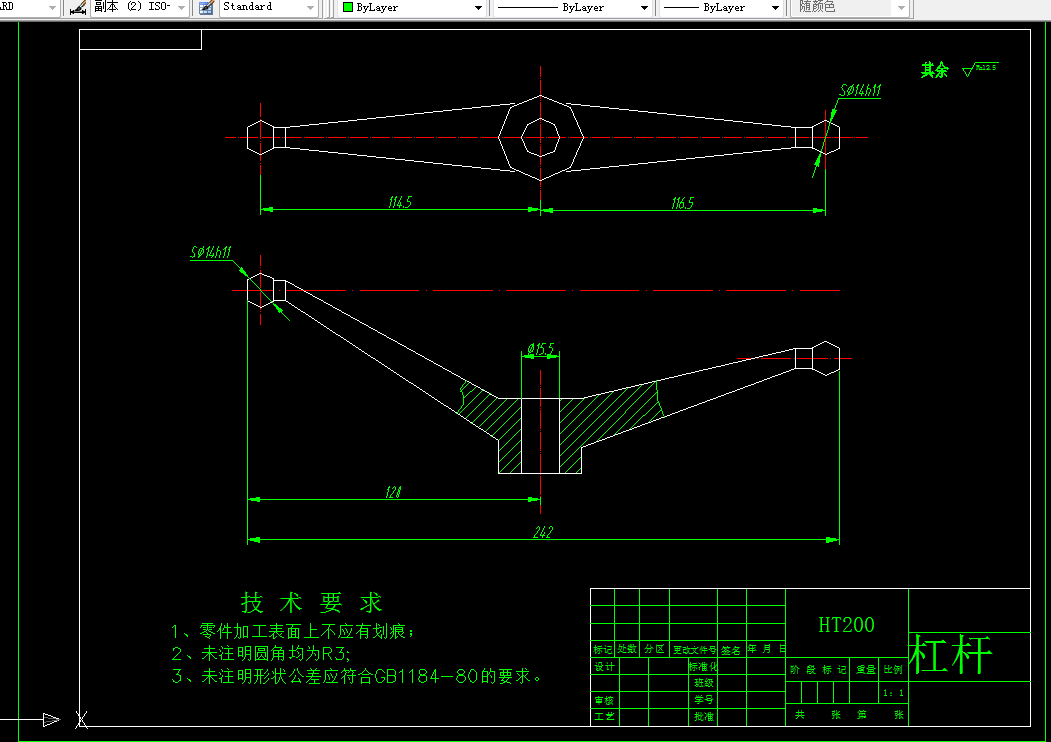Open the 副本 (2) ISO- dimension style dropdown
The image size is (1051, 742).
183,7
